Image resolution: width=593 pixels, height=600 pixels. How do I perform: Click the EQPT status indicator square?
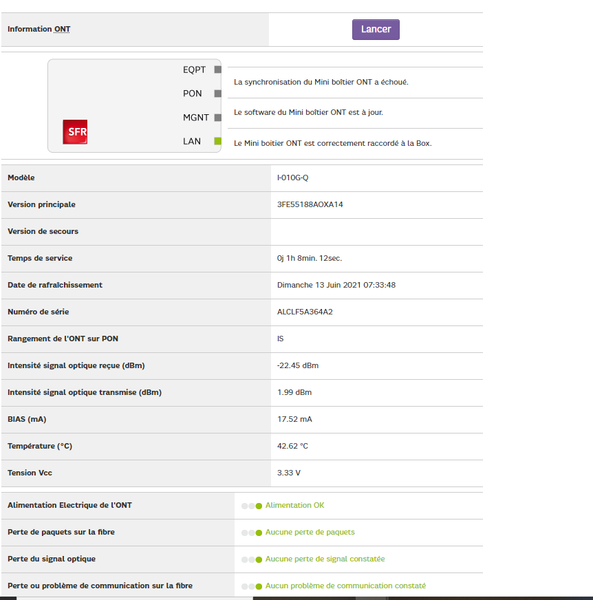pos(218,69)
